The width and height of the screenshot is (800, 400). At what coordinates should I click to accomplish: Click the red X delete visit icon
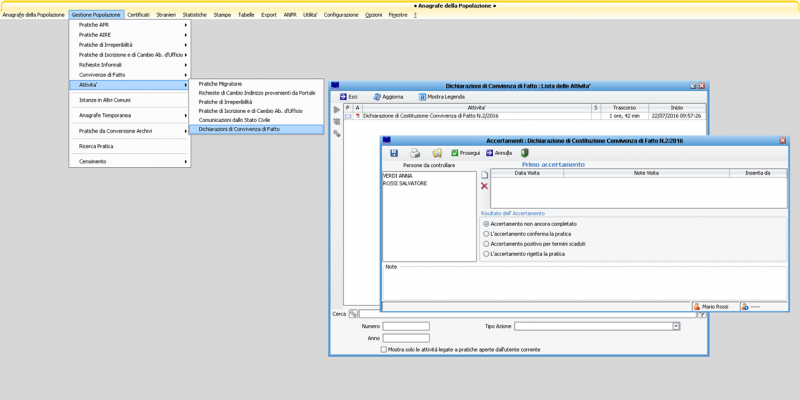tap(485, 186)
